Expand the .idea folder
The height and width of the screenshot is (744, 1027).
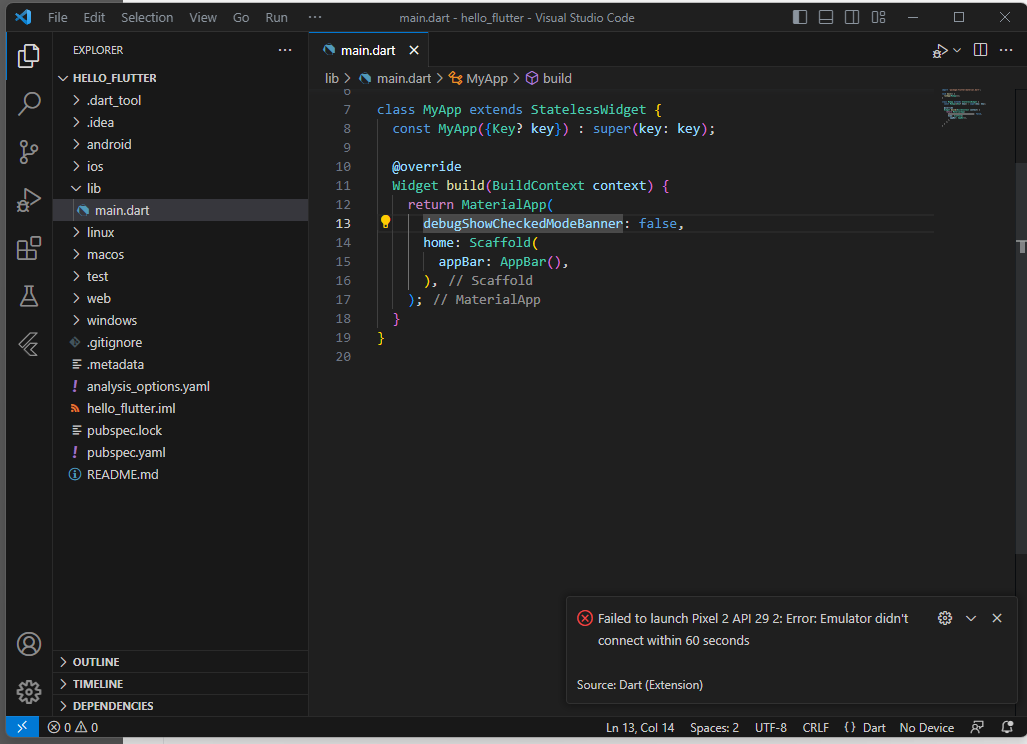180,122
